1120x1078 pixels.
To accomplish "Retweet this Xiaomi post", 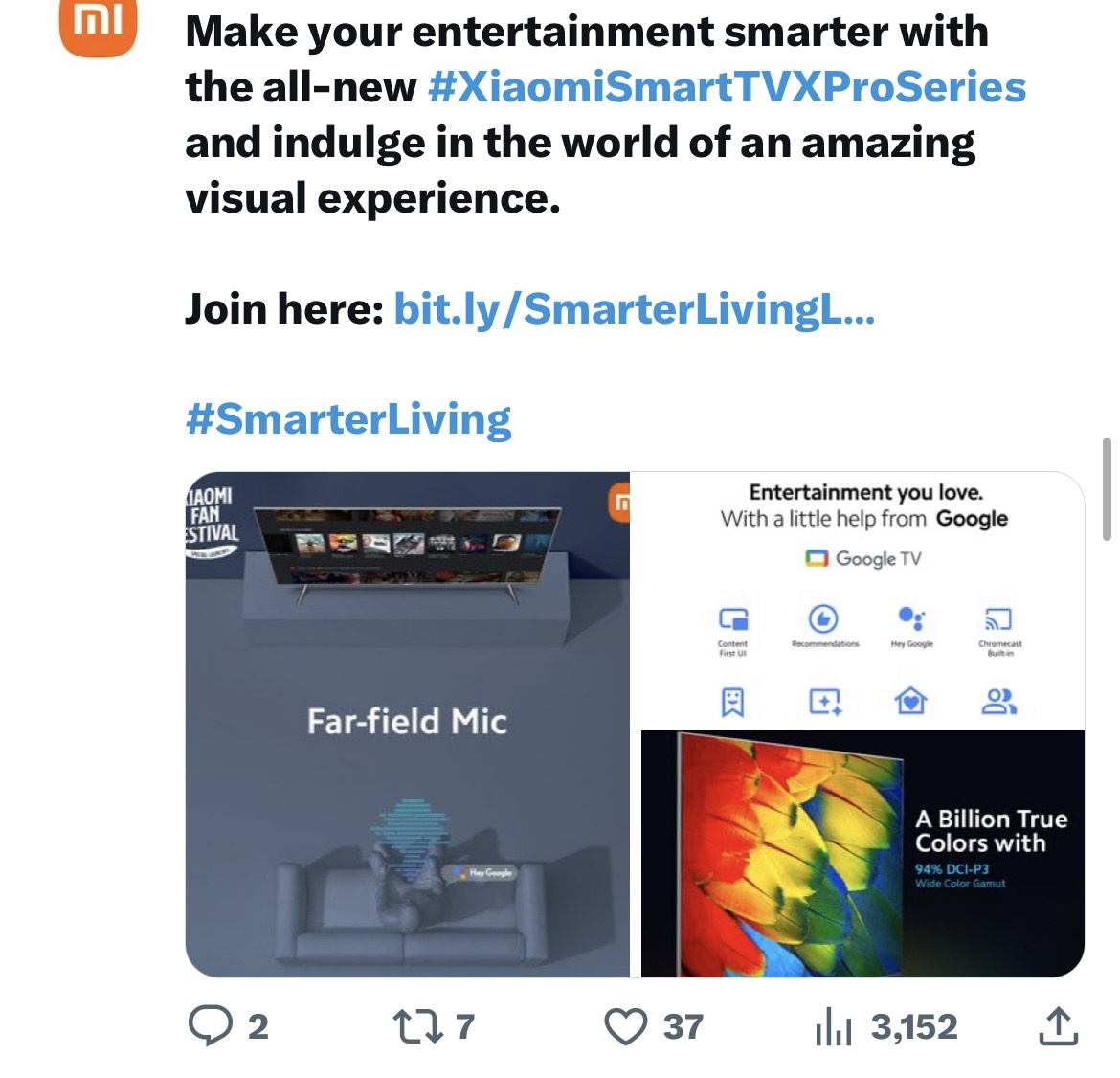I will click(x=417, y=1026).
